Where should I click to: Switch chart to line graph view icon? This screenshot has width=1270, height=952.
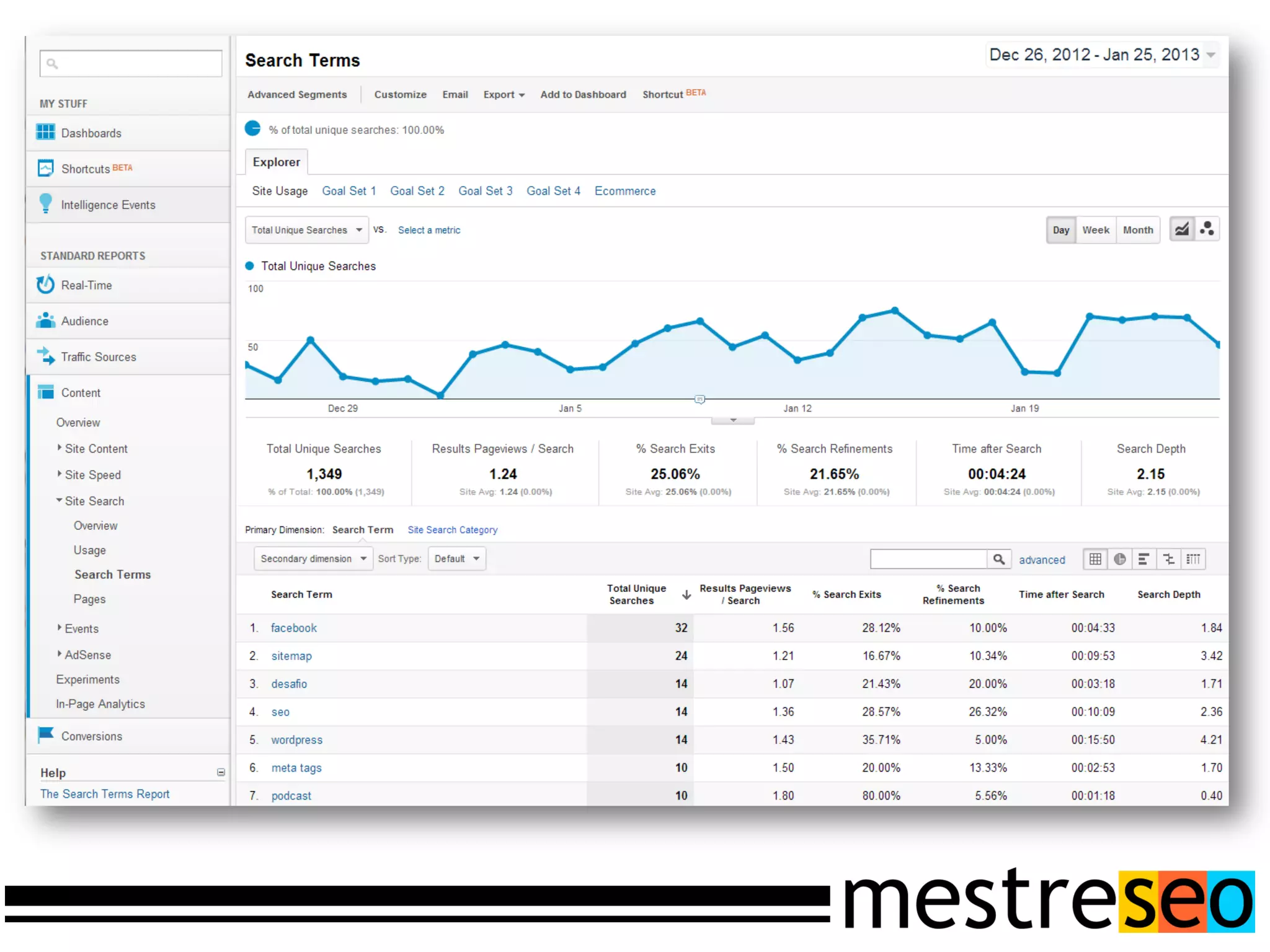point(1182,229)
